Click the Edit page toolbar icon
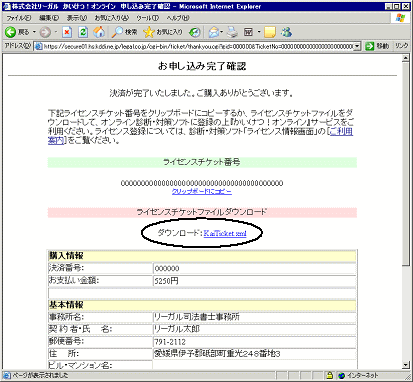 tap(248, 32)
